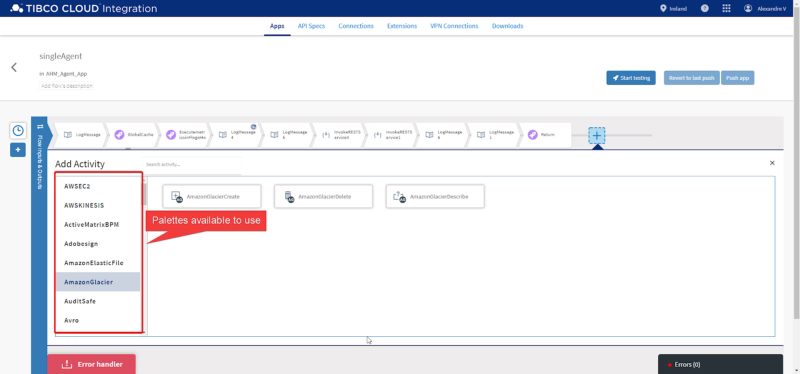Add the AmazonGlacierCreate activity
Screen dimensions: 800x374
click(x=212, y=196)
